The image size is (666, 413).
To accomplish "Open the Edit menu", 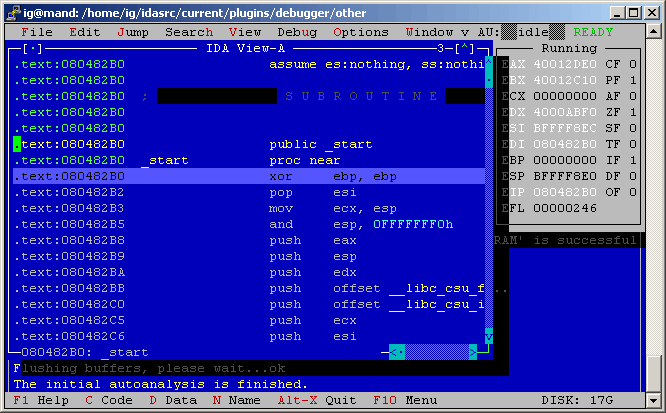I will coord(85,32).
